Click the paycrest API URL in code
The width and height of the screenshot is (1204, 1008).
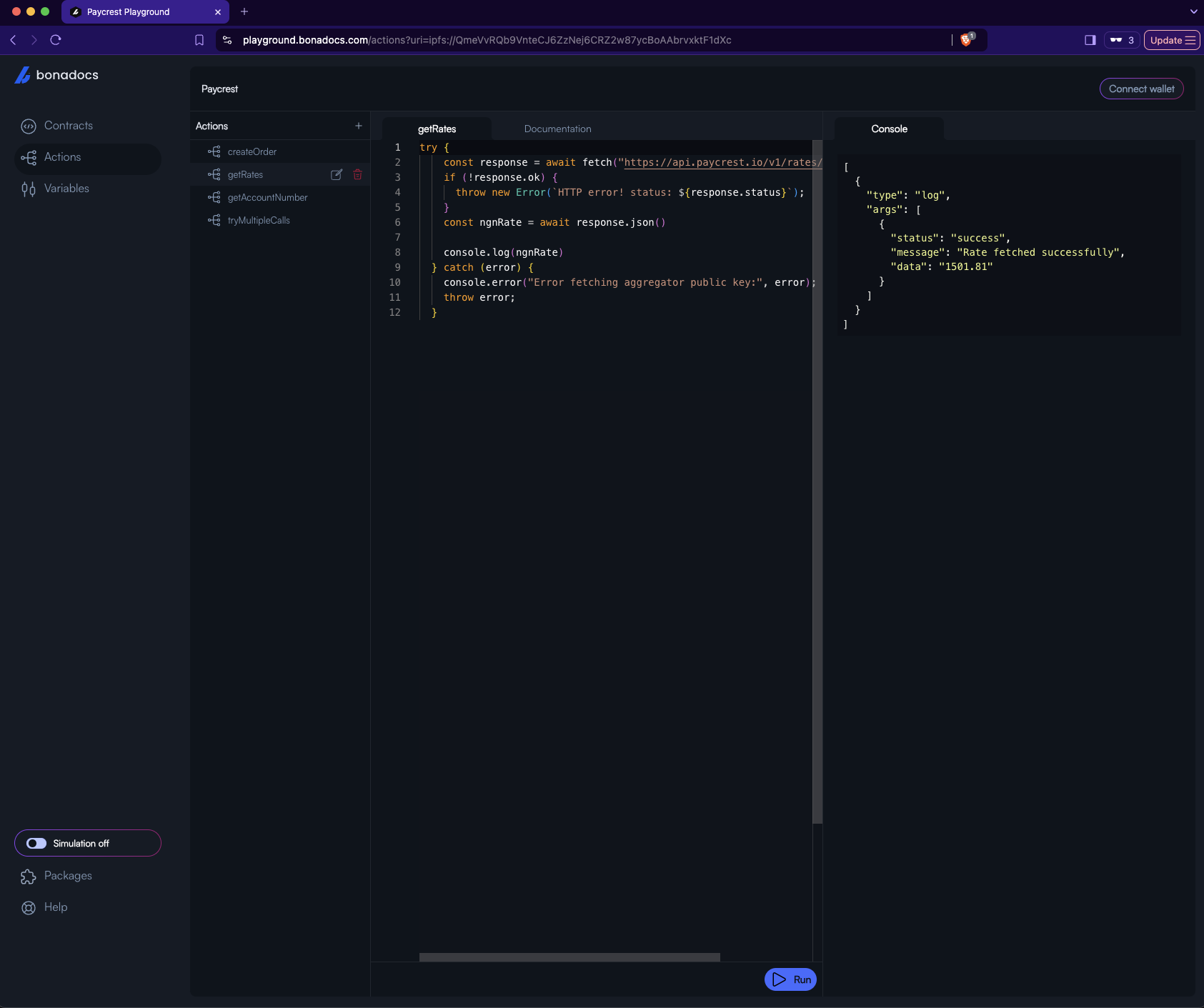tap(723, 162)
